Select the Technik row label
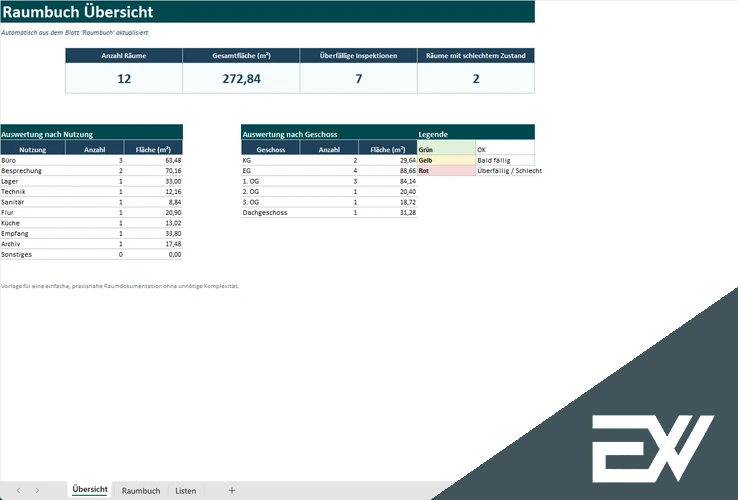Image resolution: width=738 pixels, height=500 pixels. [x=32, y=191]
